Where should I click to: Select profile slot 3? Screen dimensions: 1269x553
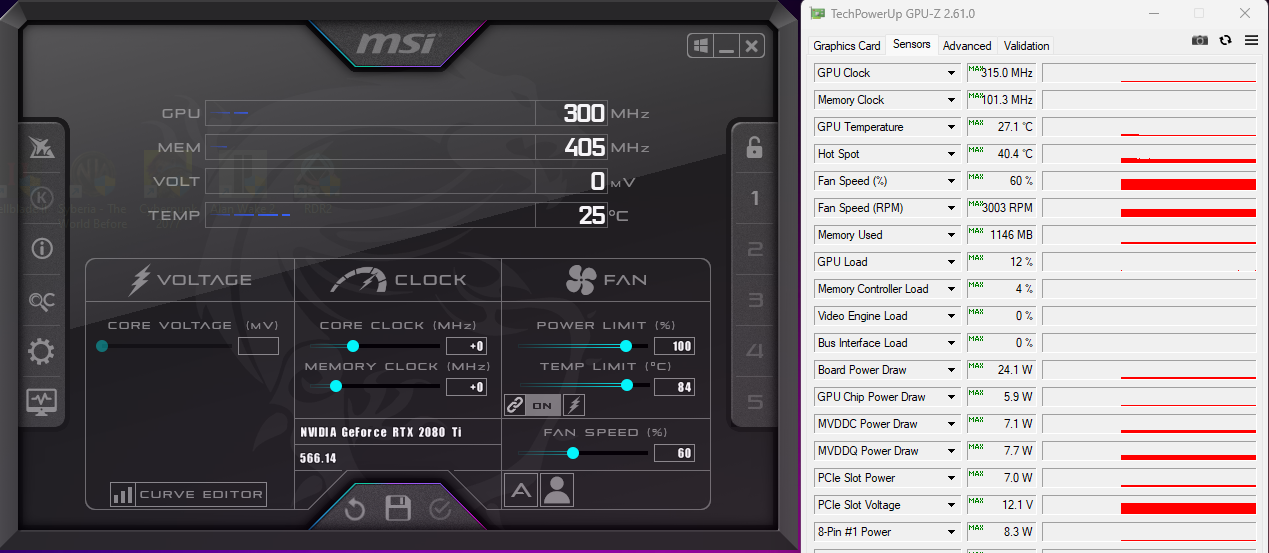(x=755, y=300)
